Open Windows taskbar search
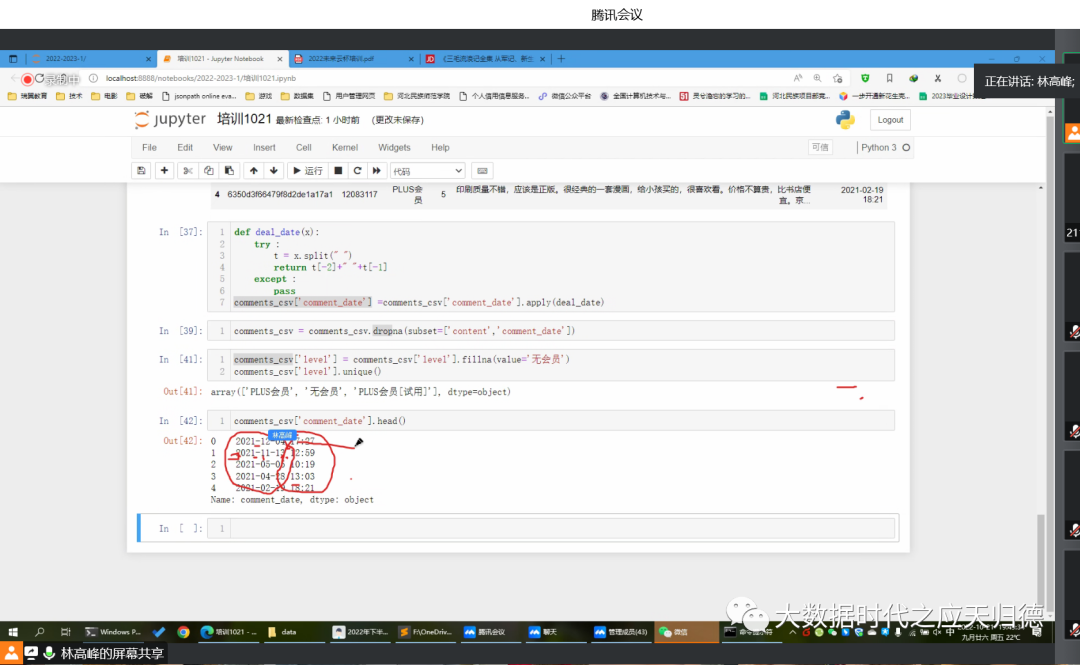This screenshot has width=1080, height=665. (x=39, y=632)
